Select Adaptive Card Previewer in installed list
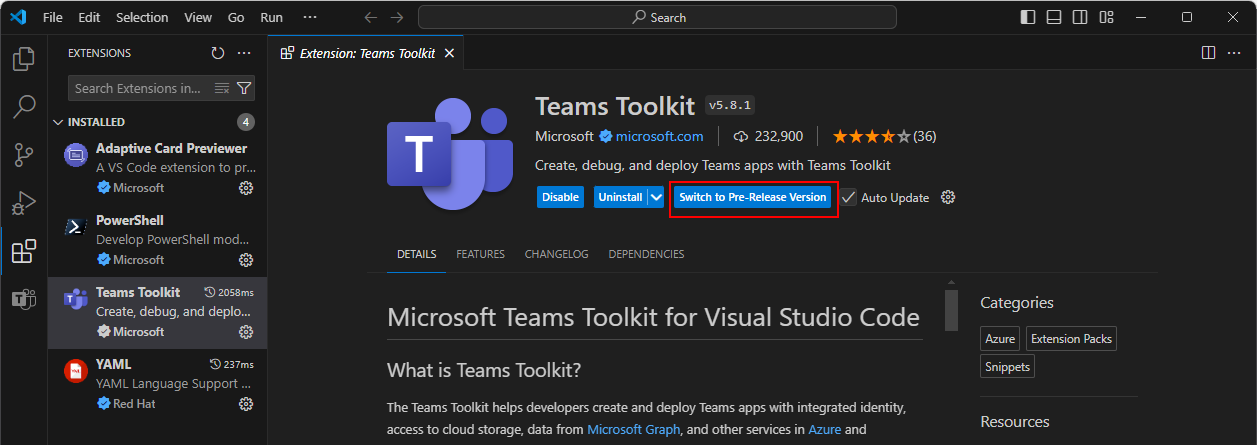1257x445 pixels. point(157,169)
